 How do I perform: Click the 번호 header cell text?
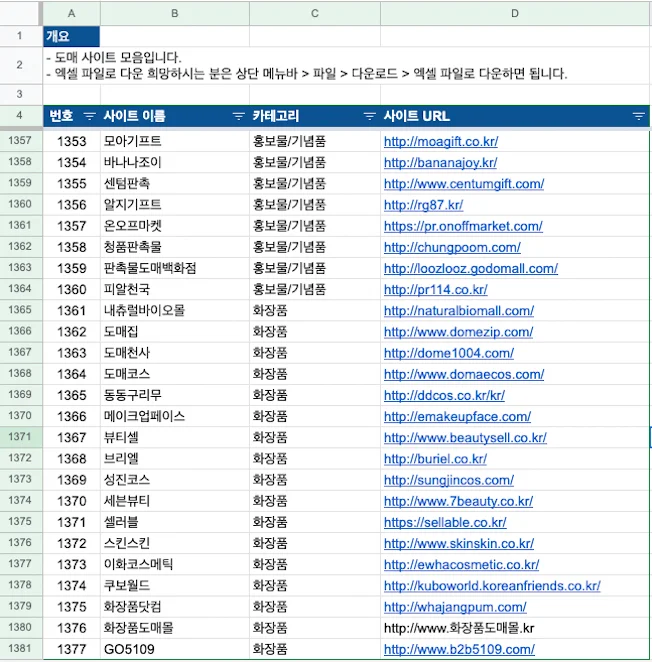click(x=61, y=116)
